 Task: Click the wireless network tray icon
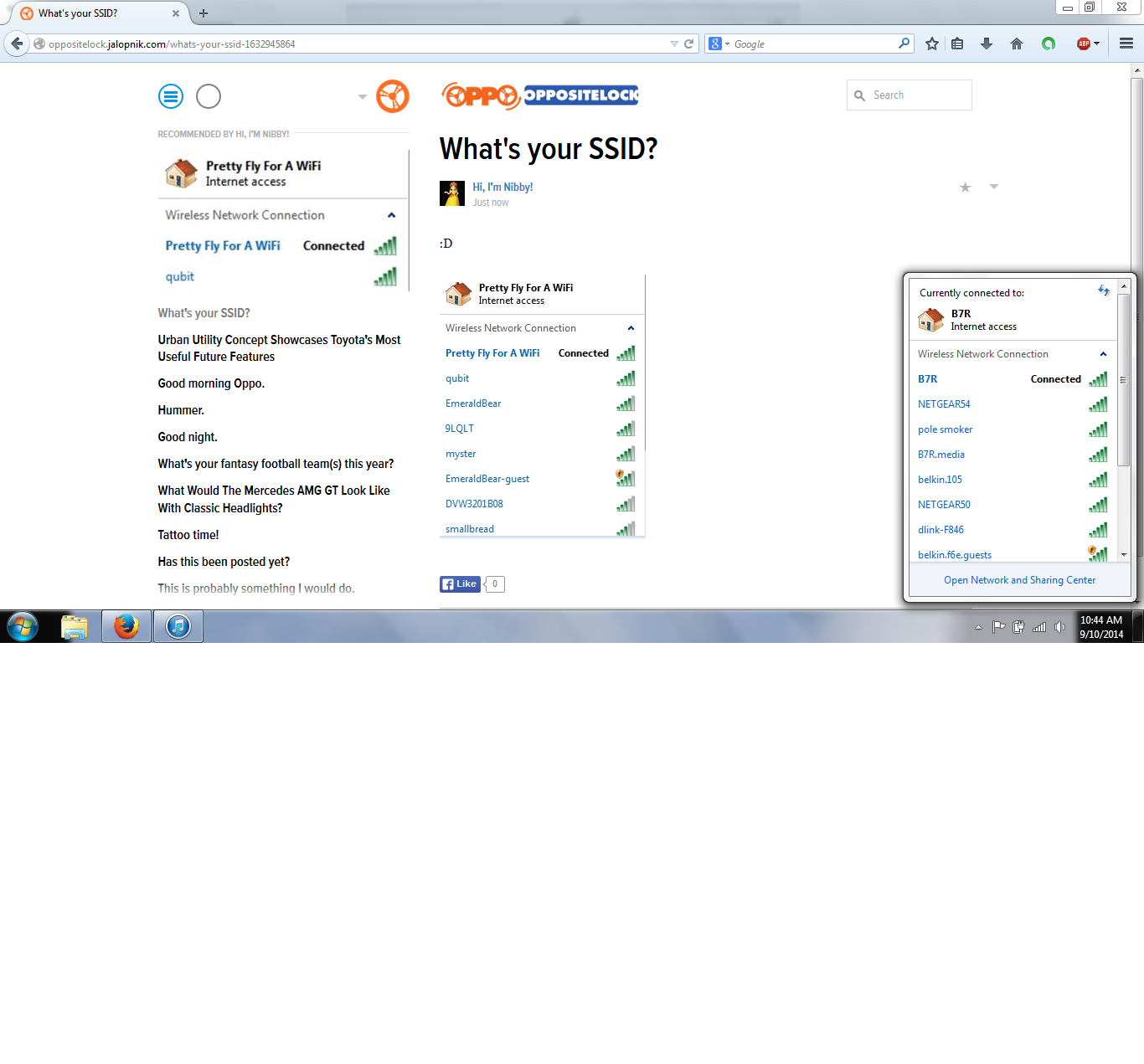1039,627
